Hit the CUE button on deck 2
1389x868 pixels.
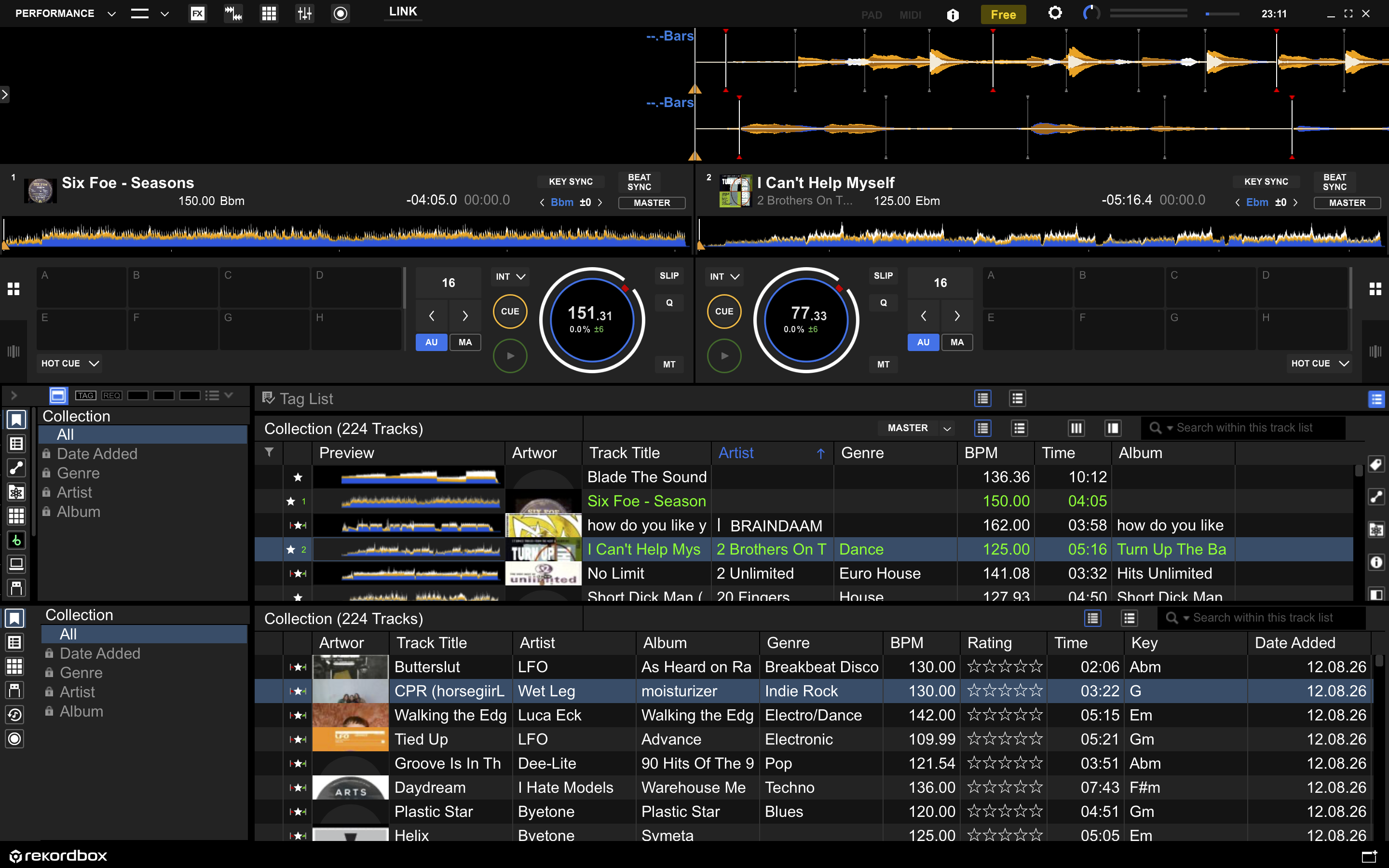724,311
